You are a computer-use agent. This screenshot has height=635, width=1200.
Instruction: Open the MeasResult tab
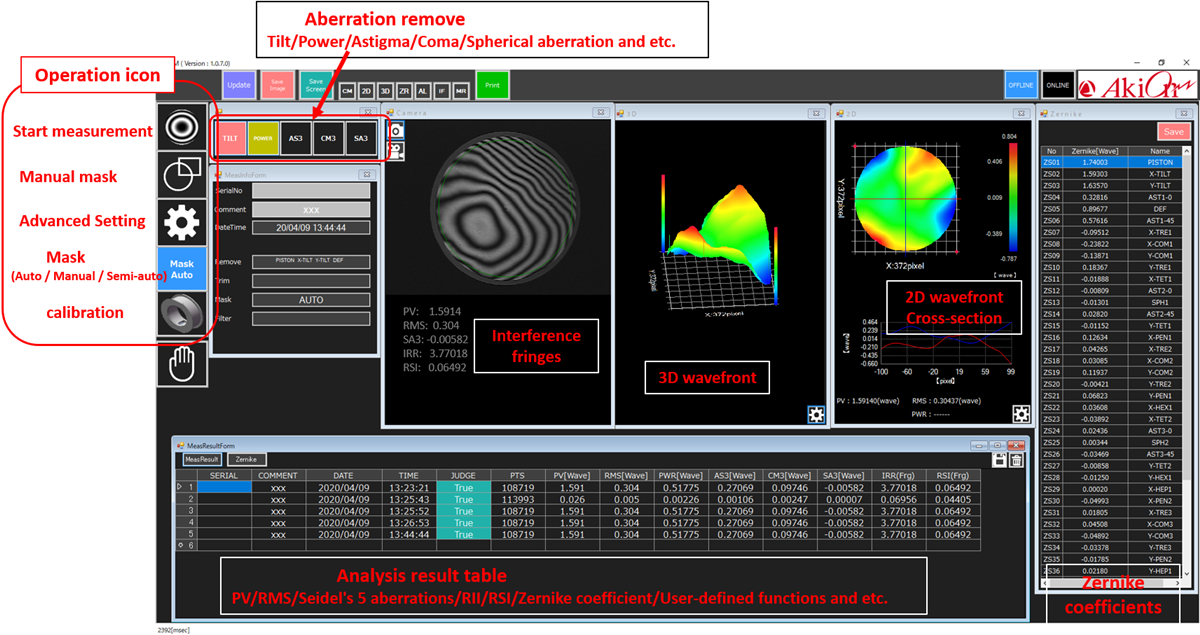201,461
